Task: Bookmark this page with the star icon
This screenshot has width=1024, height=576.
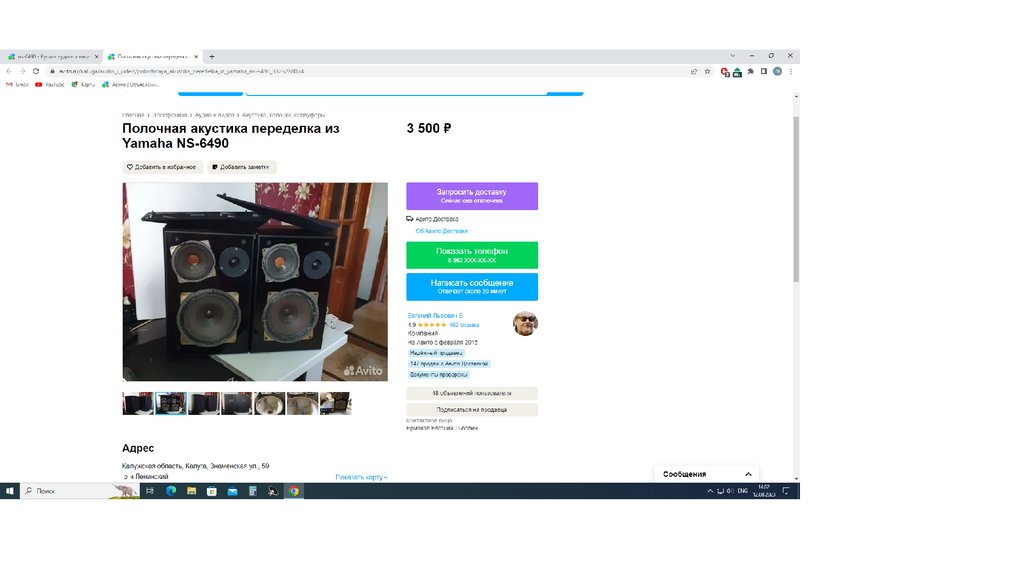Action: click(x=707, y=71)
